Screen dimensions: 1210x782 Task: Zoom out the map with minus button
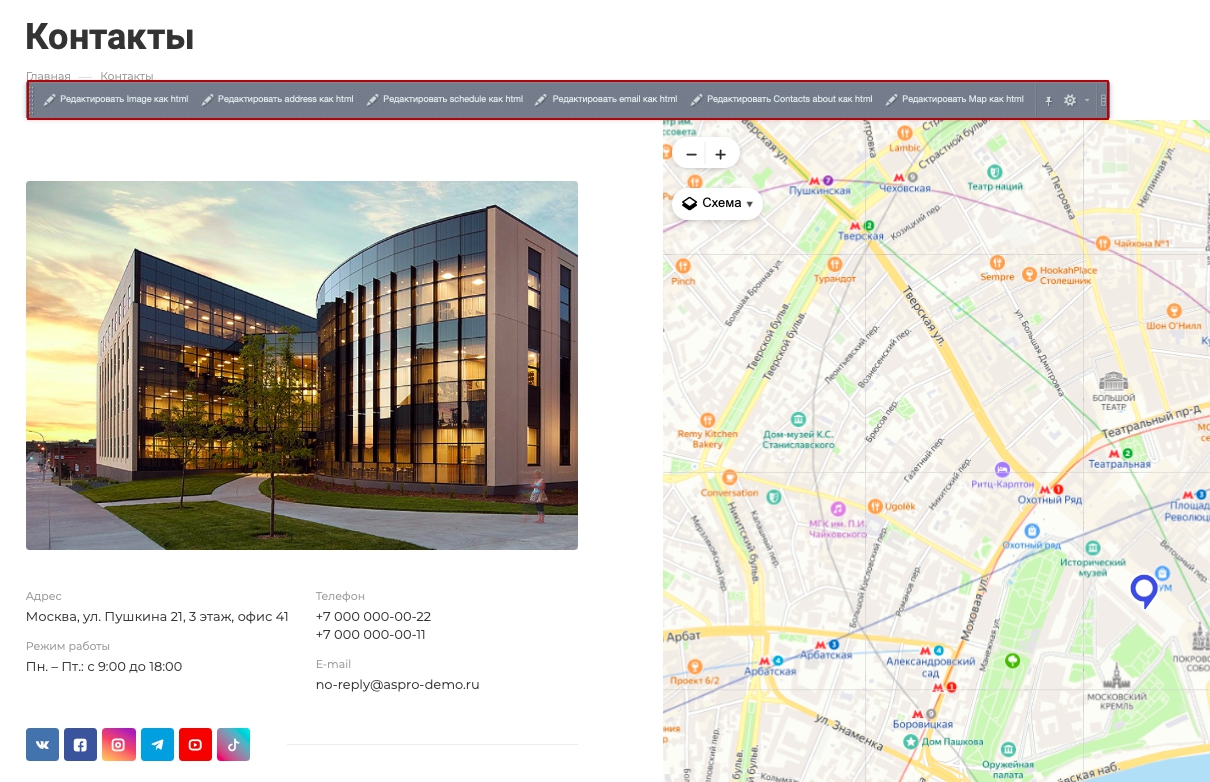(x=691, y=154)
